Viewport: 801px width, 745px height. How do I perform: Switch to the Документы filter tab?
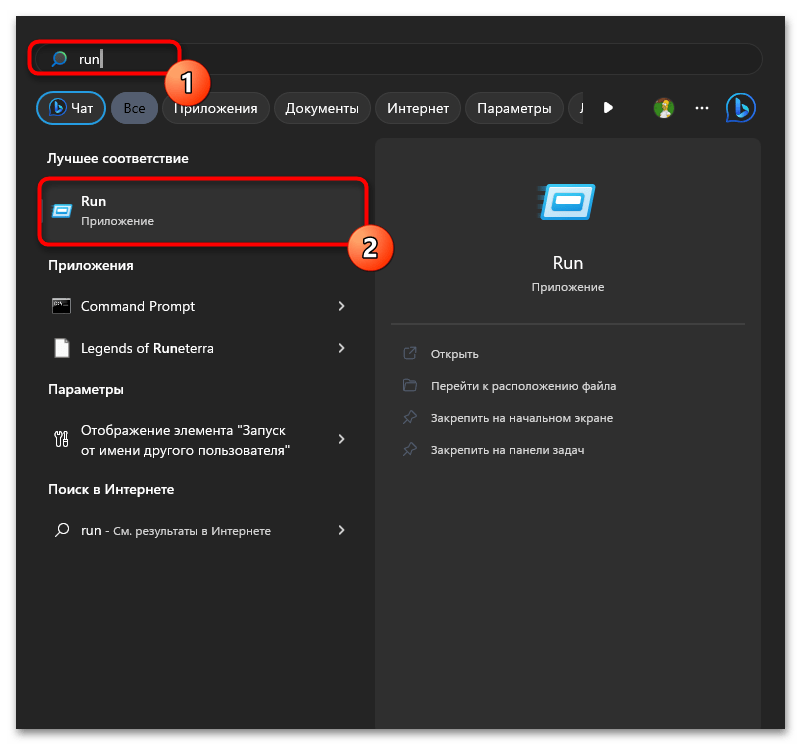click(322, 108)
